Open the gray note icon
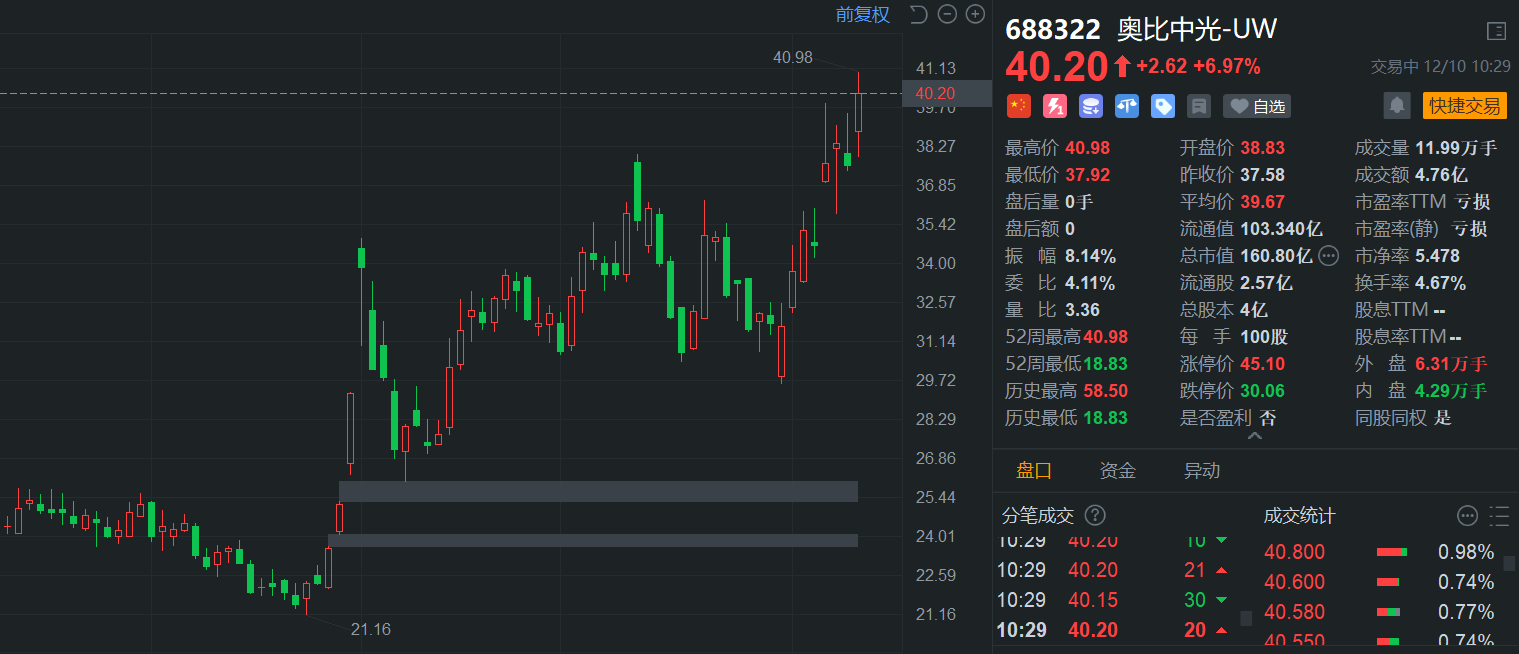The height and width of the screenshot is (654, 1519). click(1199, 106)
